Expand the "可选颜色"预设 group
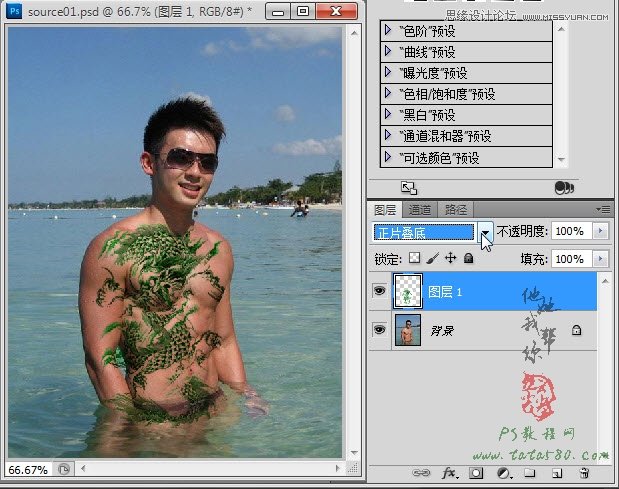This screenshot has width=619, height=489. pos(388,157)
